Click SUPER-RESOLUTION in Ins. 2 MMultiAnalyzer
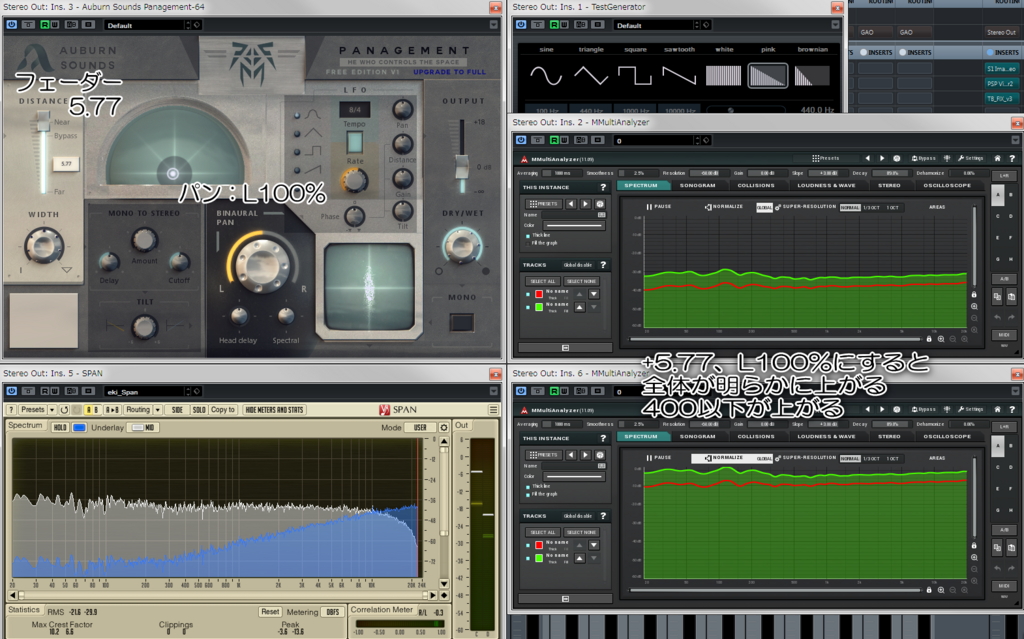 pos(805,206)
